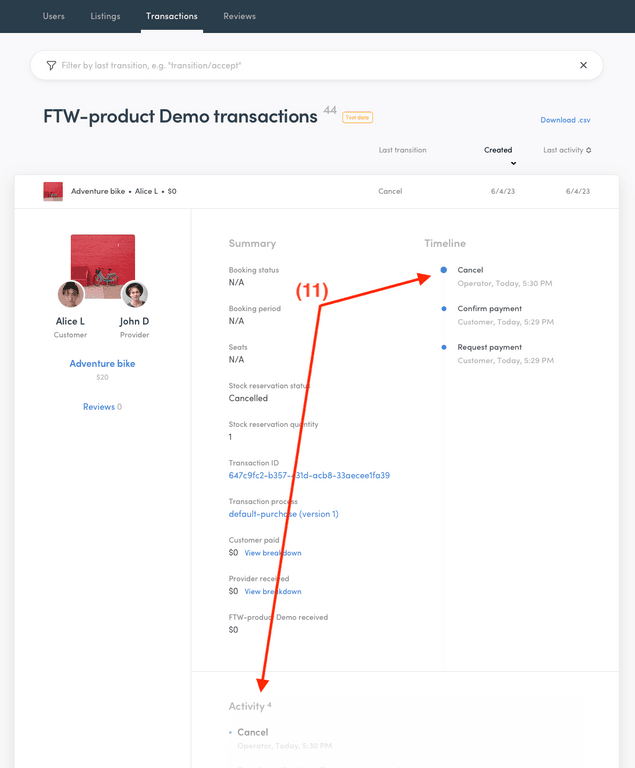Switch to the Users tab

point(54,16)
